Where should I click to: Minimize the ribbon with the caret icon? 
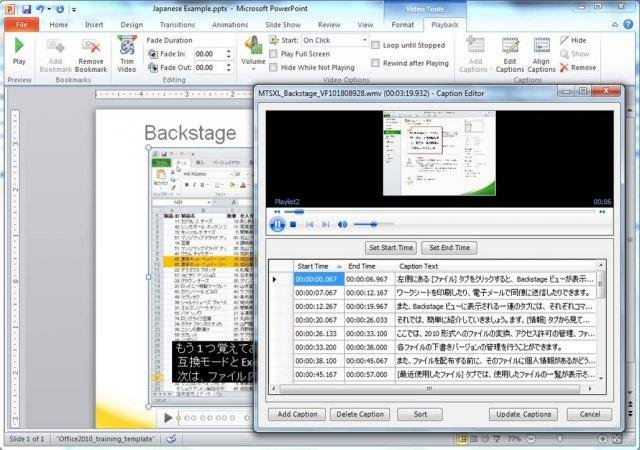(615, 25)
